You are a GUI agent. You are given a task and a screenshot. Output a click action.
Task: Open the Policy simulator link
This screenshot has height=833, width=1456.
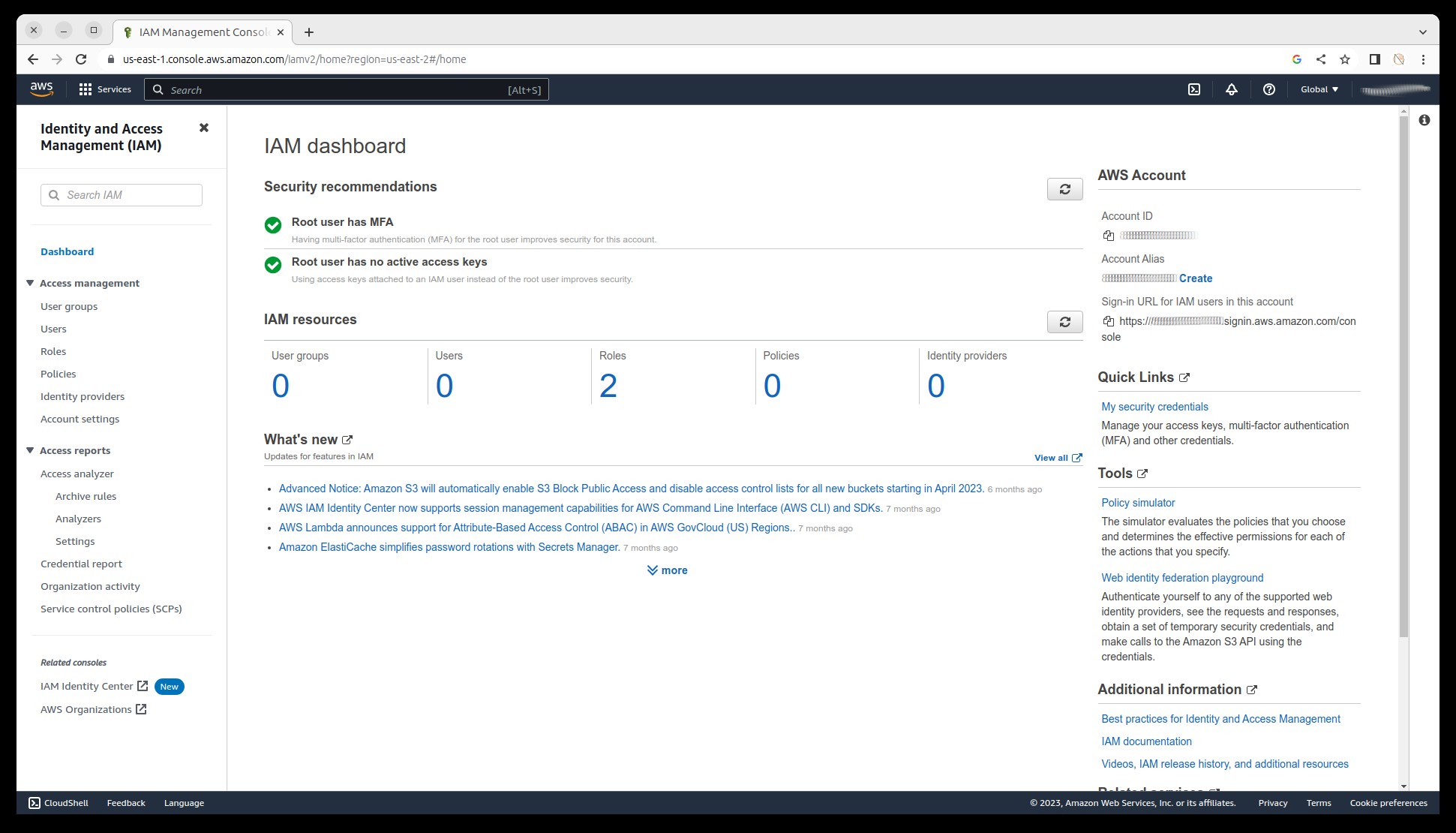(x=1138, y=503)
